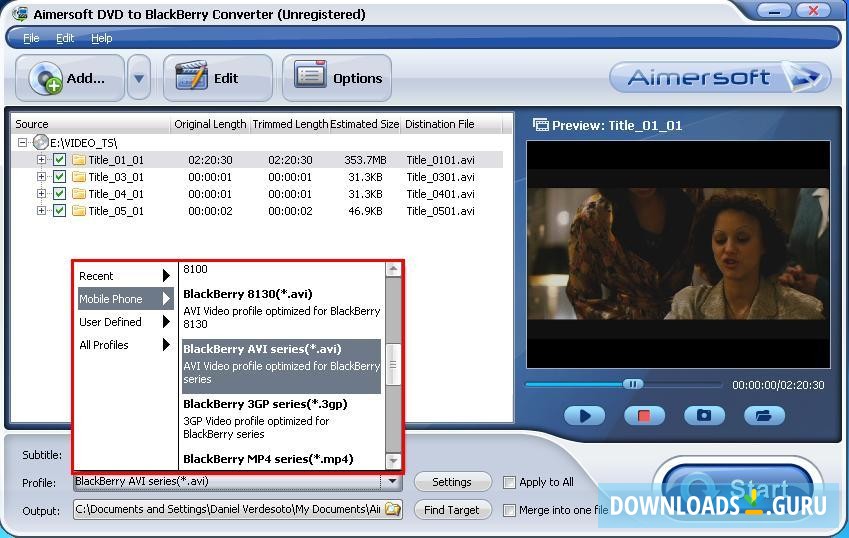Viewport: 849px width, 538px height.
Task: Click the Title_05_01 folder icon
Action: tap(79, 211)
